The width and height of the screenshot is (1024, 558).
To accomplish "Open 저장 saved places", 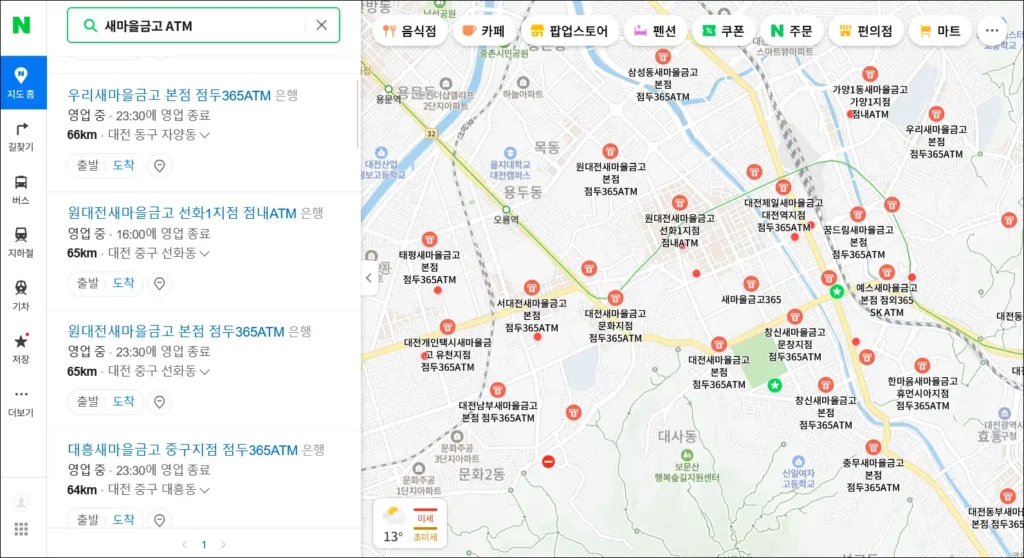I will (22, 348).
